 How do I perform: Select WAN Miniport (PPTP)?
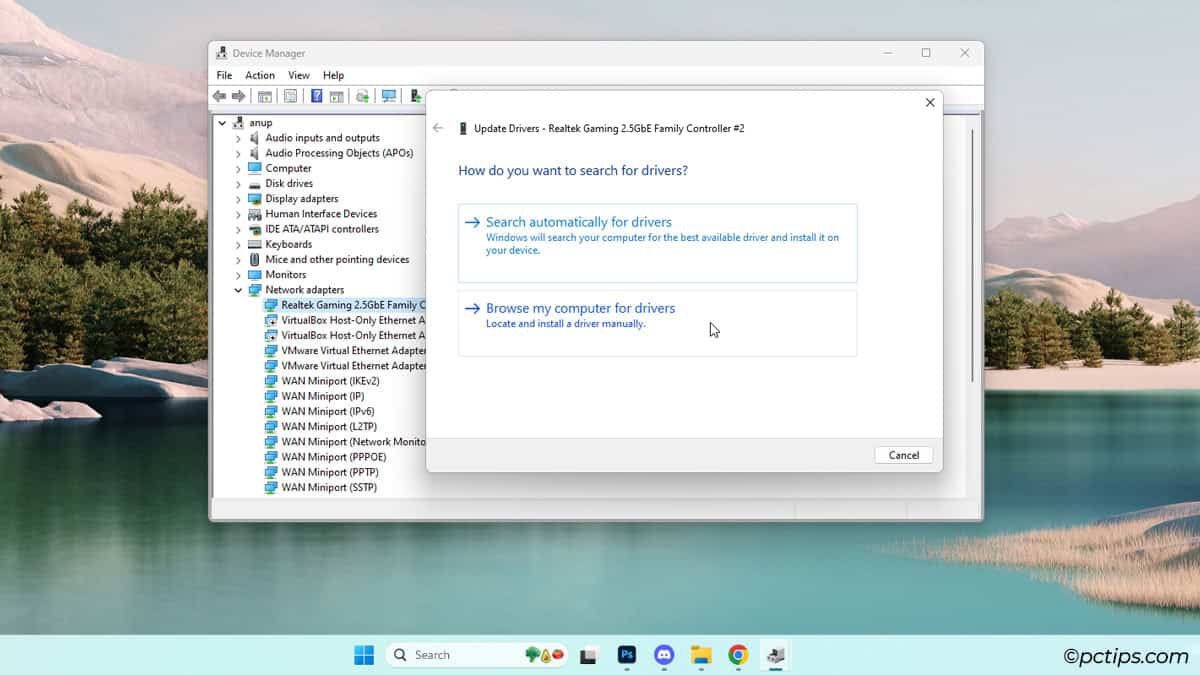point(329,472)
